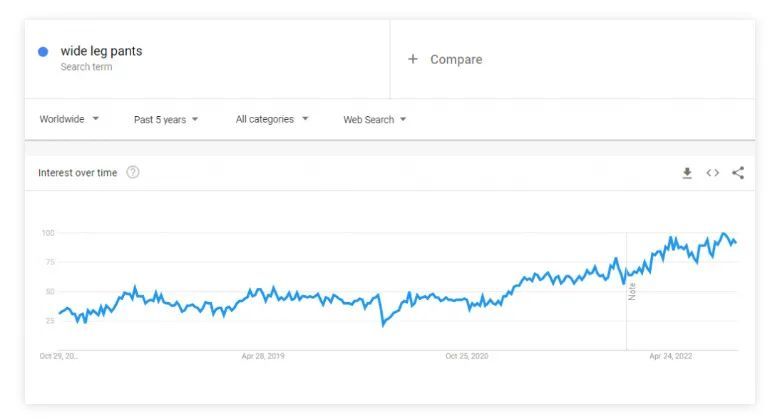This screenshot has height=419, width=773.
Task: Click the blue dot for wide leg pants
Action: (x=43, y=51)
